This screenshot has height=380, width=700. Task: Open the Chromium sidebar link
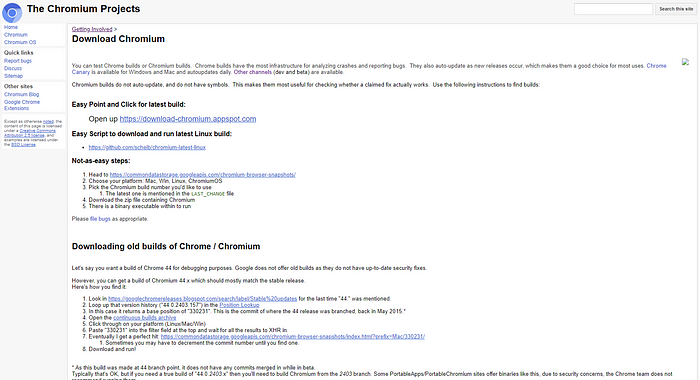[x=16, y=35]
